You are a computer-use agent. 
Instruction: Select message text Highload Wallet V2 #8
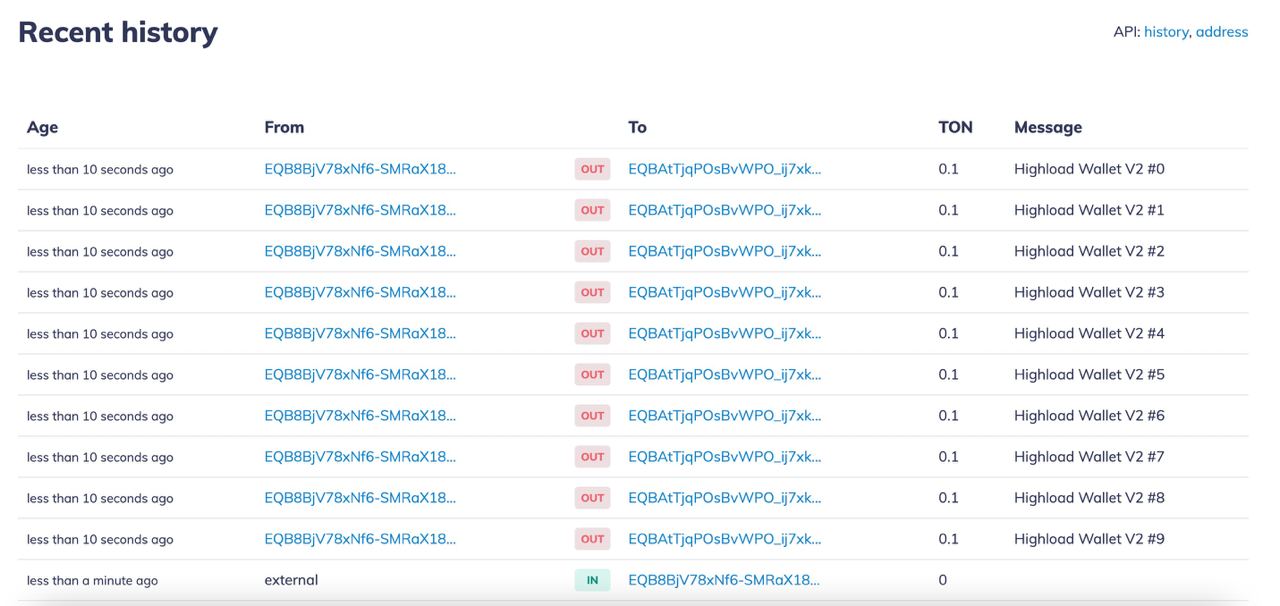click(x=1089, y=497)
